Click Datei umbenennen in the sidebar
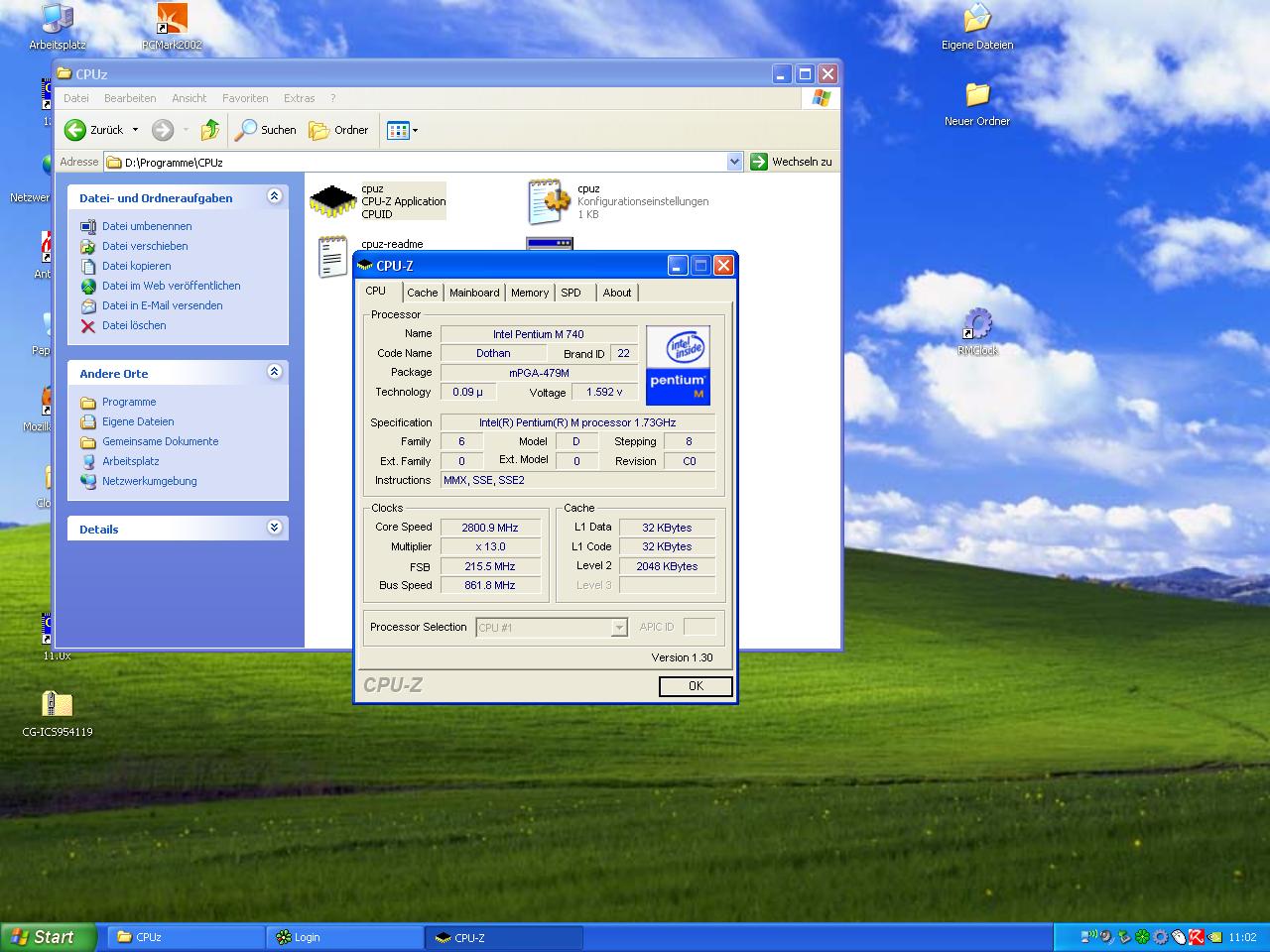Image resolution: width=1270 pixels, height=952 pixels. pos(147,226)
